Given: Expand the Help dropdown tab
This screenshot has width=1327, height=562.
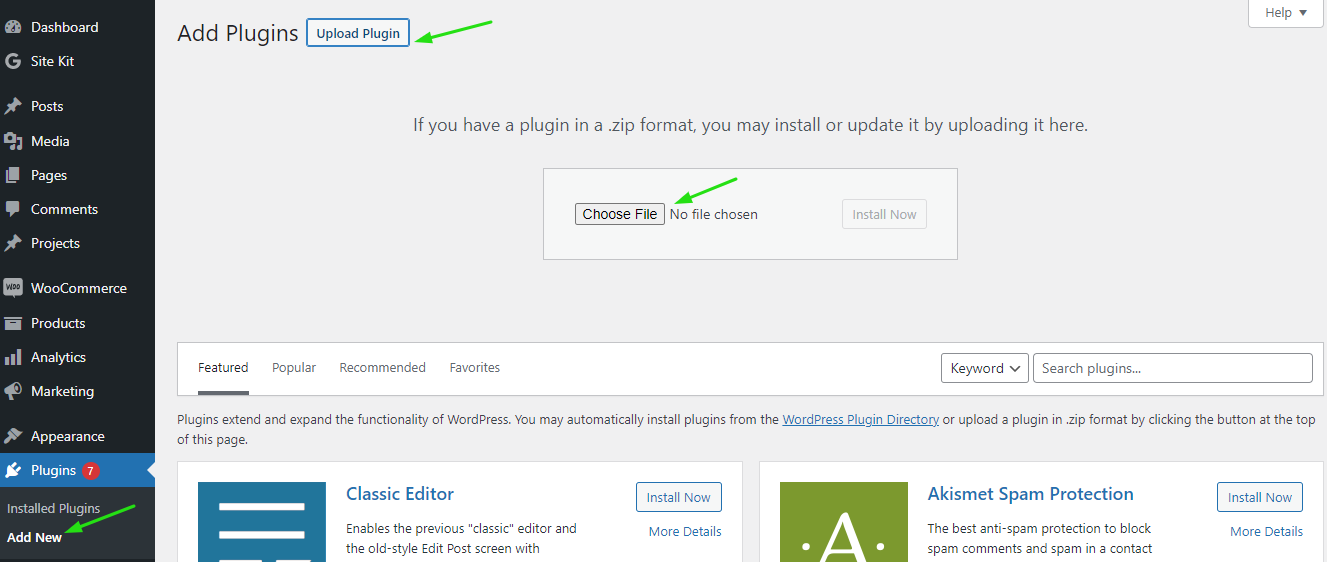Looking at the screenshot, I should [x=1285, y=13].
